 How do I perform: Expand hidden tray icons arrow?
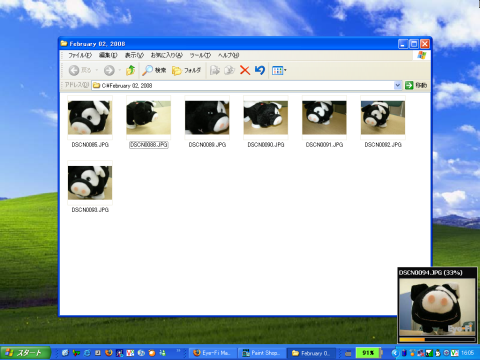(x=395, y=353)
